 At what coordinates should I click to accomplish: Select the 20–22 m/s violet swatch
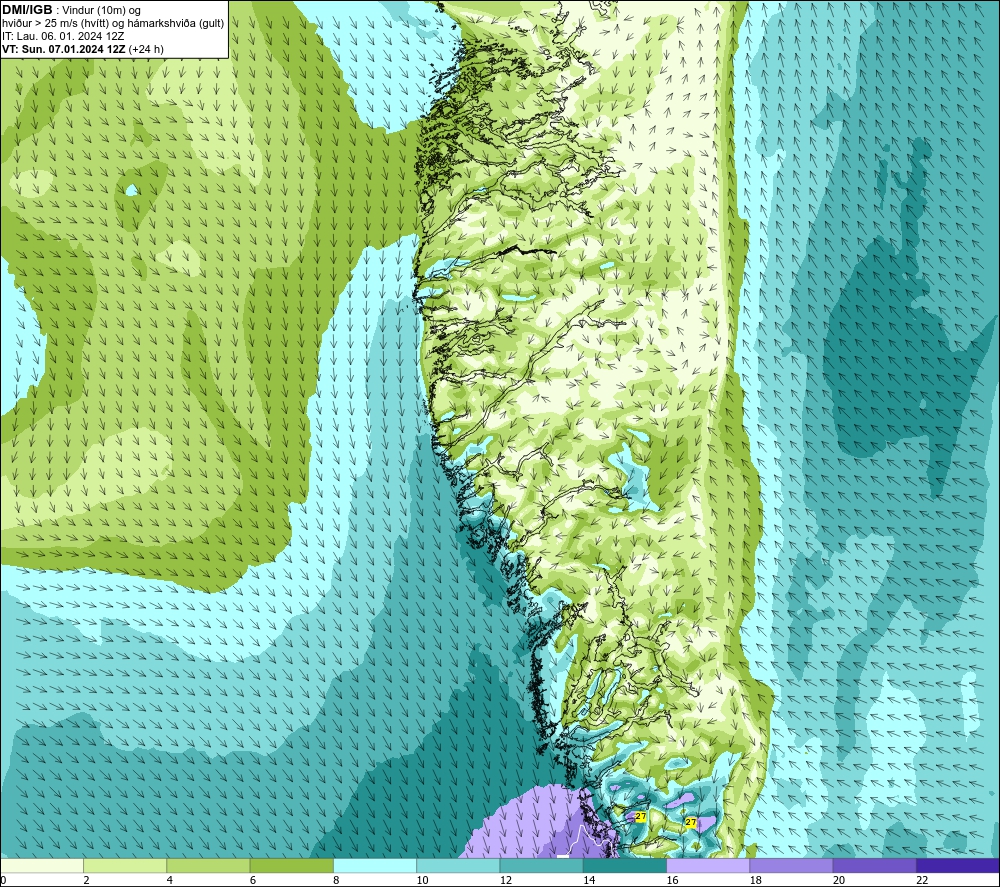[x=874, y=865]
